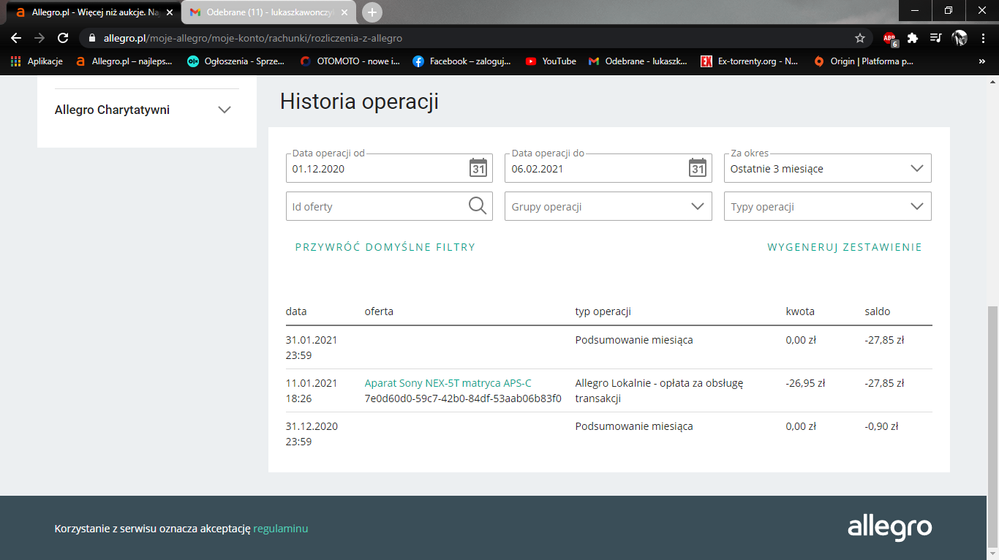Open YouTube bookmark

(x=550, y=61)
